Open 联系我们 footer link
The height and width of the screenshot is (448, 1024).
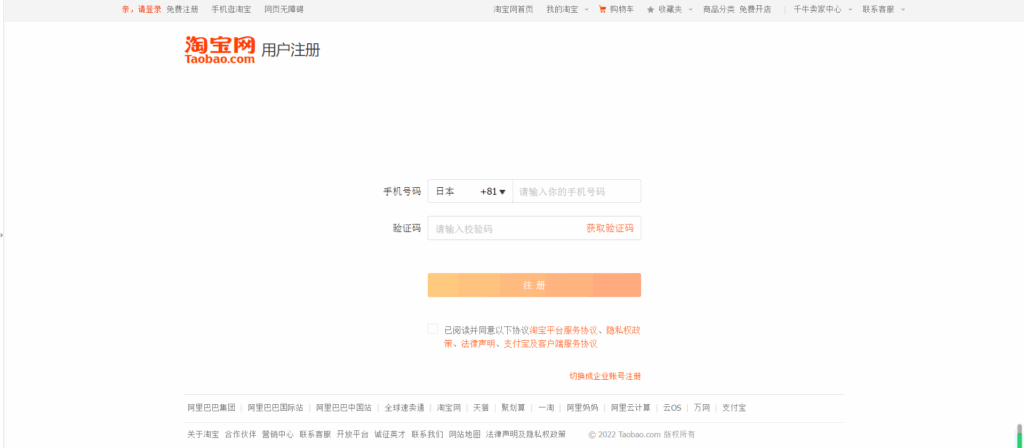427,434
